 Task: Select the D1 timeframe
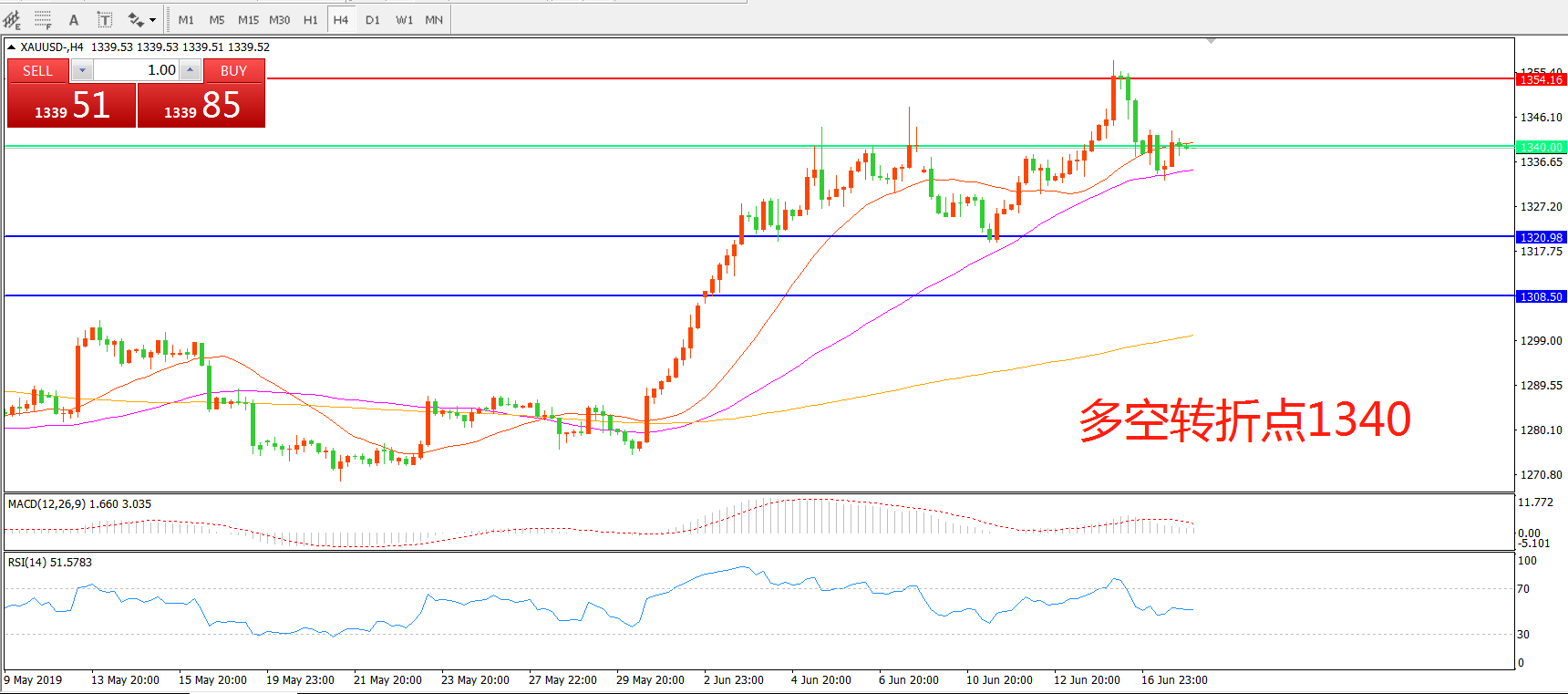373,20
